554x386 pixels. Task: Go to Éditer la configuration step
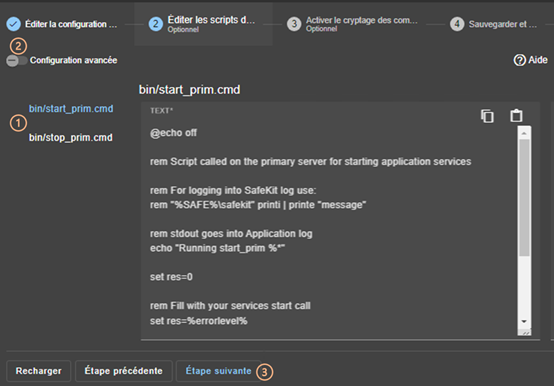tap(71, 24)
